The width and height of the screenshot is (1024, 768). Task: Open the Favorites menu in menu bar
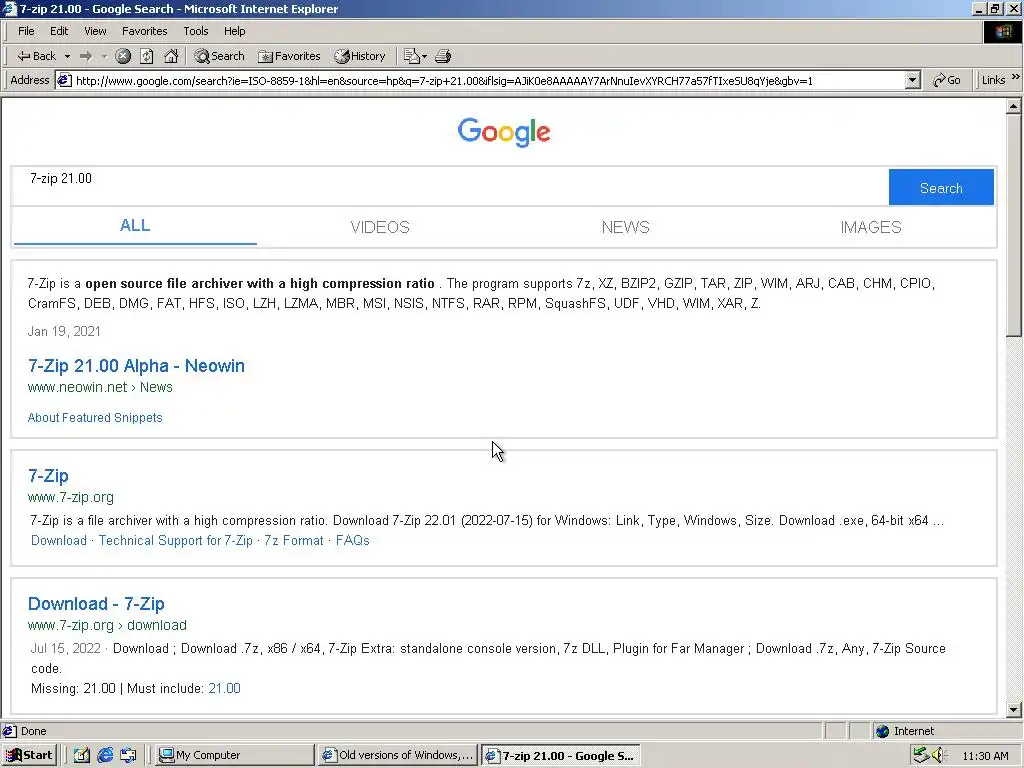click(144, 31)
